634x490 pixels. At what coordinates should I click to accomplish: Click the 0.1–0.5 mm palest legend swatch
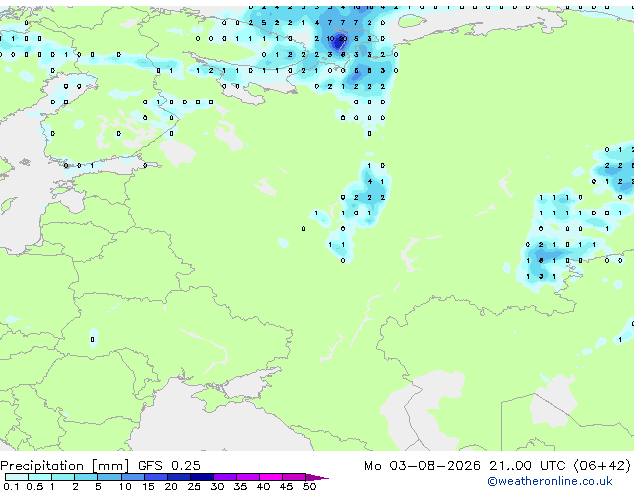click(17, 477)
